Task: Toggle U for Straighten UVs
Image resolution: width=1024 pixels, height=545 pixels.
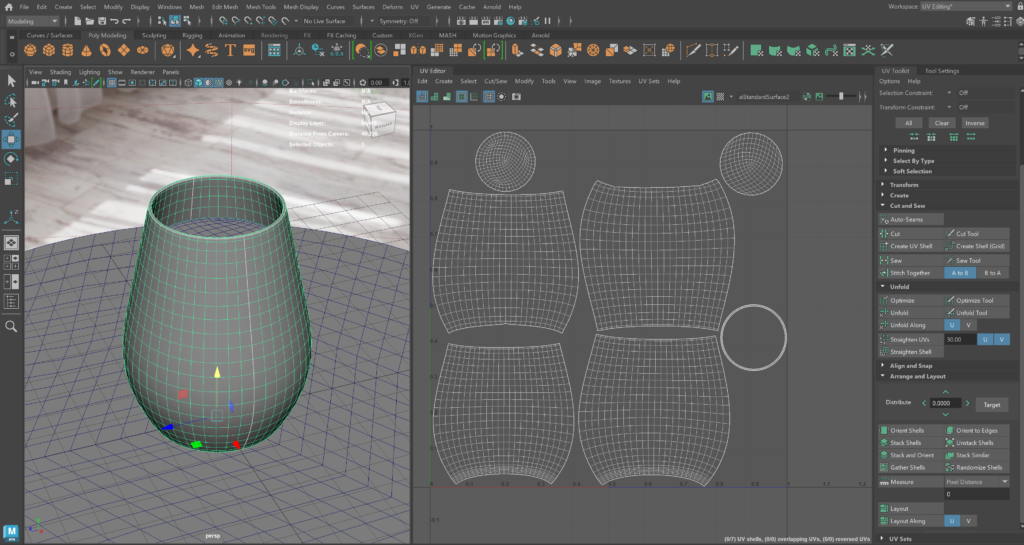Action: click(x=985, y=339)
